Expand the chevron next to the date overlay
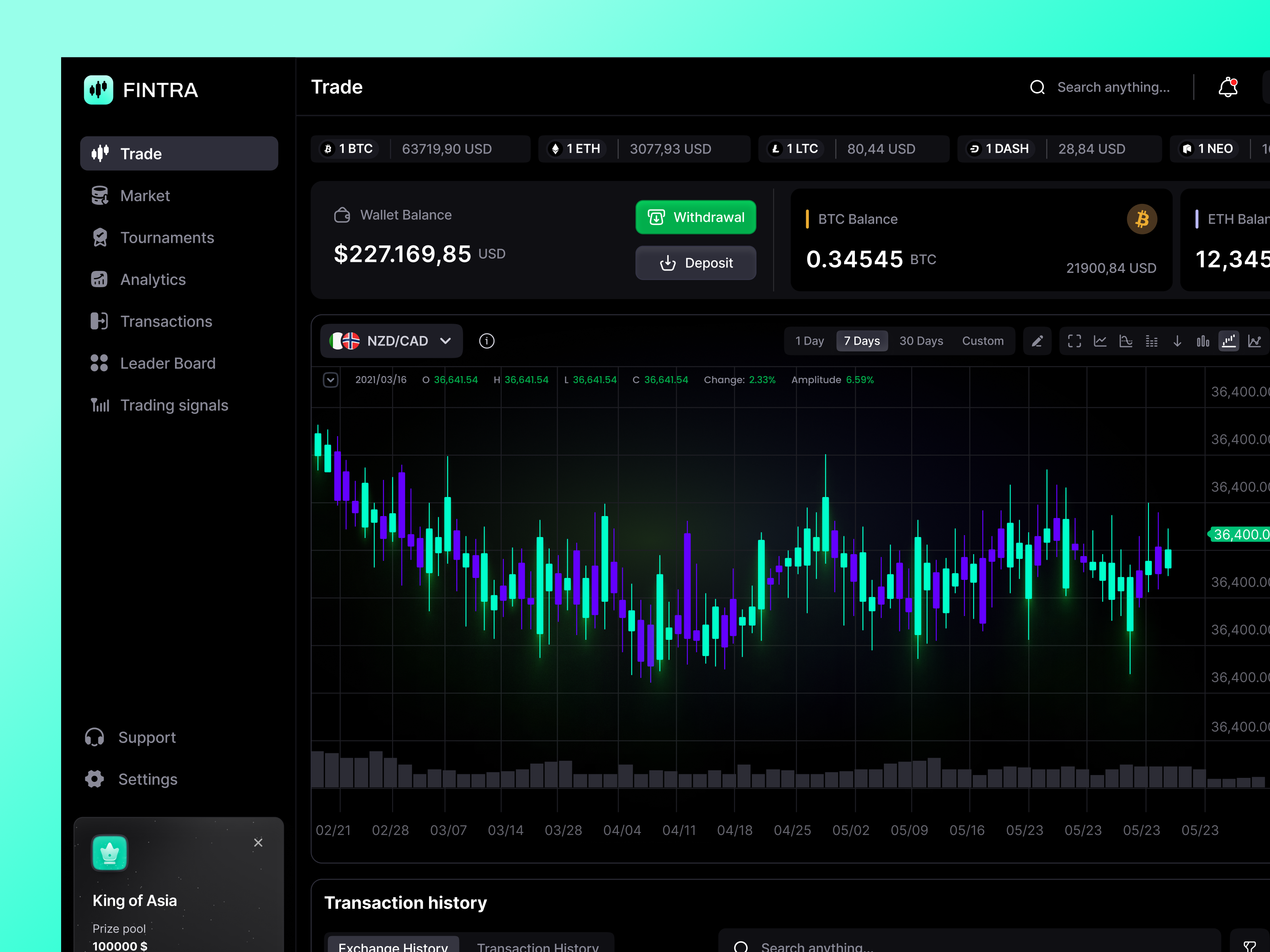 point(330,379)
